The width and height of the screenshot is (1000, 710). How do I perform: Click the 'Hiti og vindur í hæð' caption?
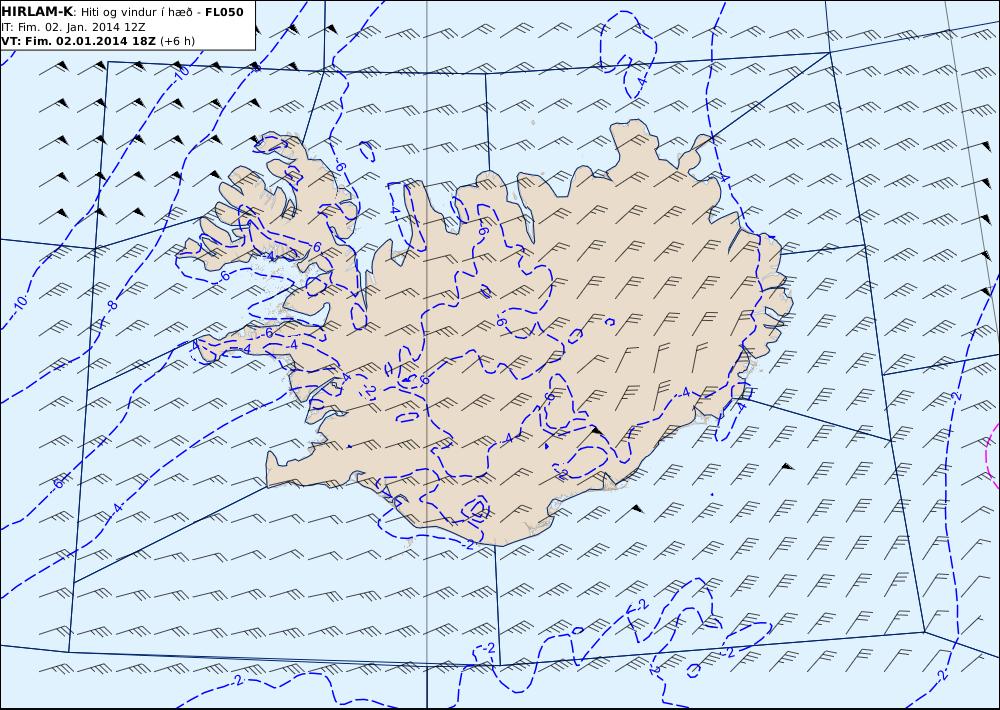136,12
